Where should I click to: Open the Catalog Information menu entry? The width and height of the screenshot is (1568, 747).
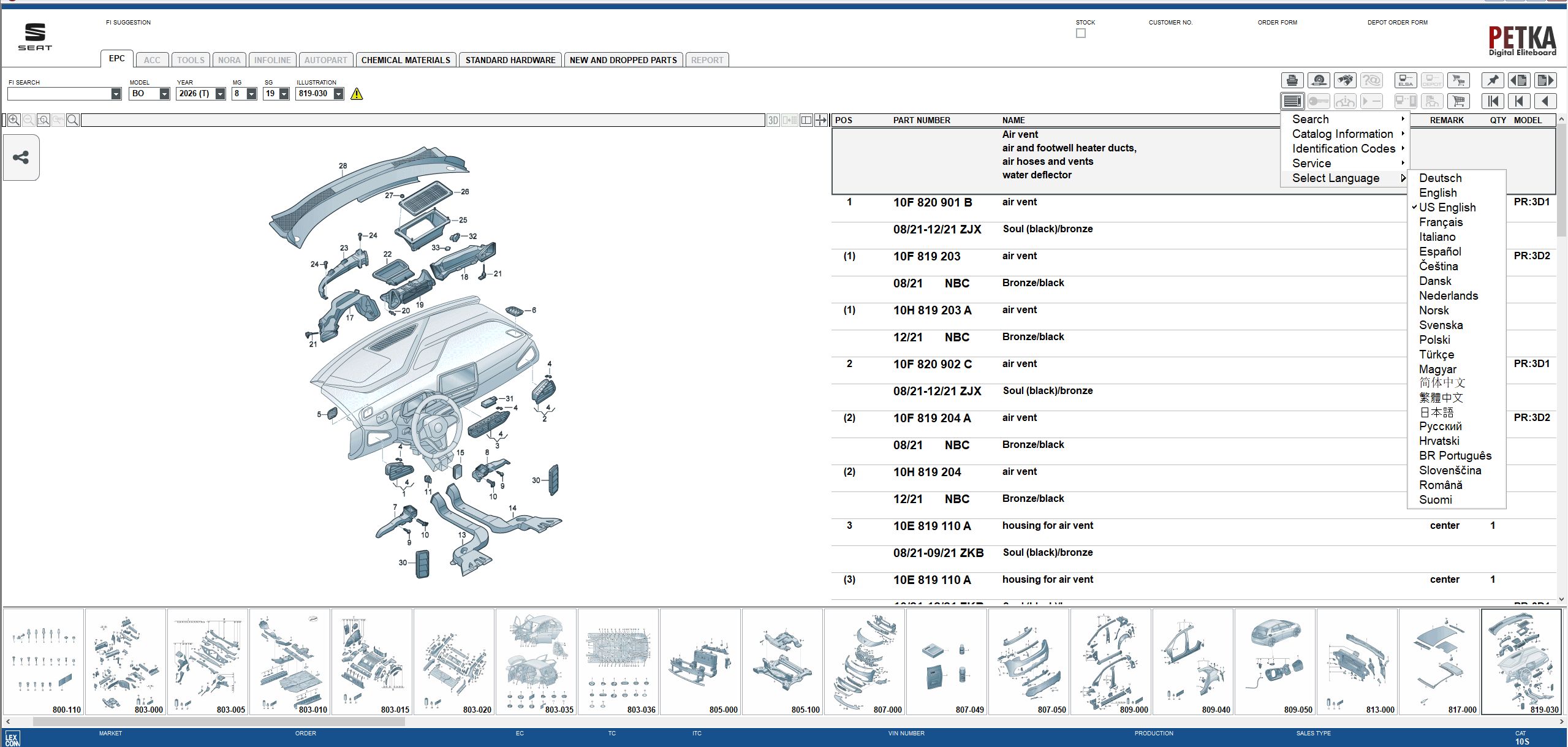tap(1343, 134)
